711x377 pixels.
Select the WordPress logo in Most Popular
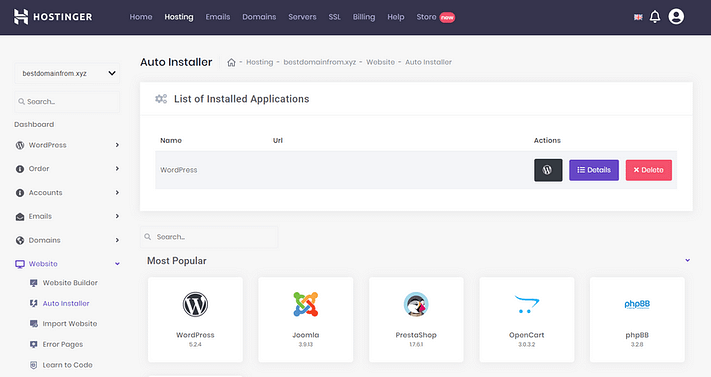pos(195,304)
